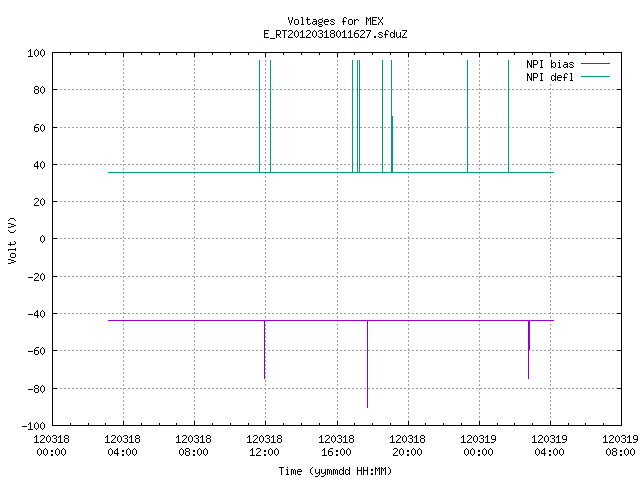Click the x-axis label '120318 04:00'

pyautogui.click(x=122, y=446)
